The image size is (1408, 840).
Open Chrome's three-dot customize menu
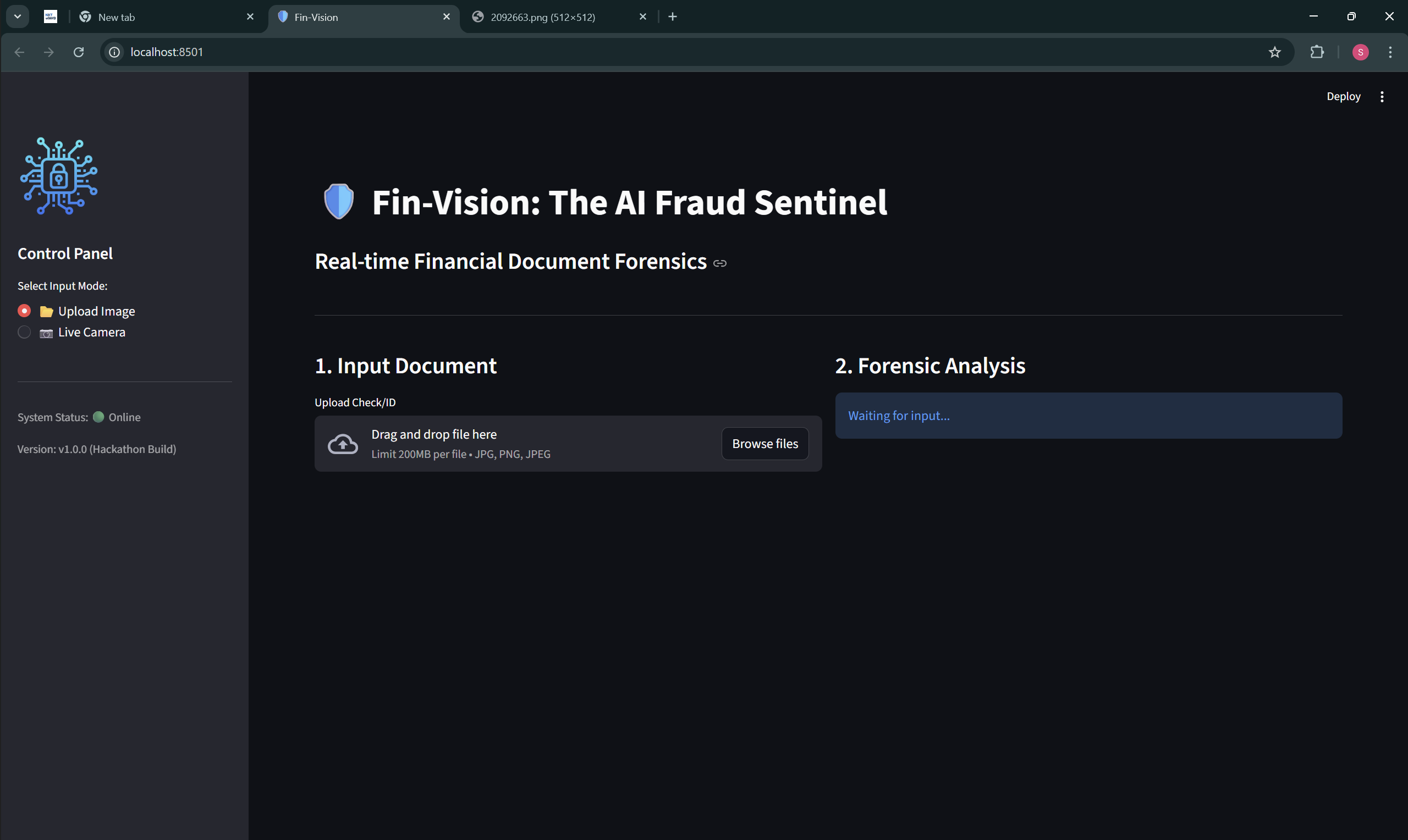click(x=1390, y=52)
